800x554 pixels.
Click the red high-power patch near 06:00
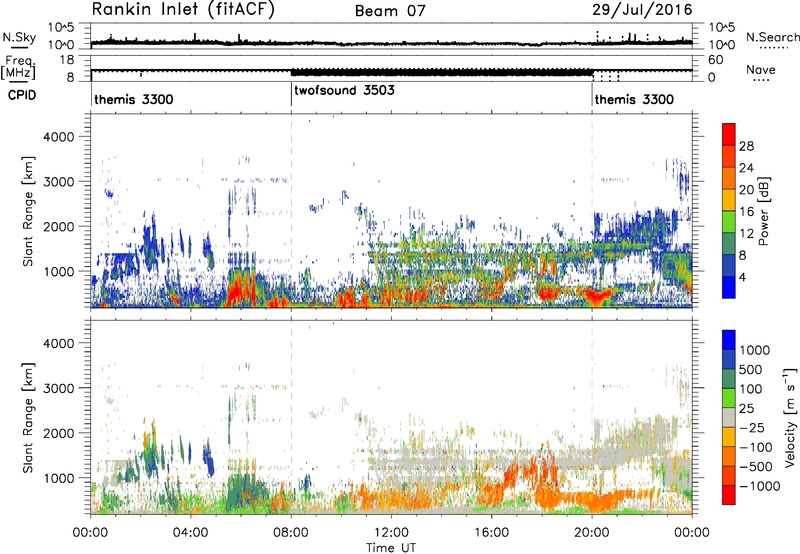(x=240, y=291)
